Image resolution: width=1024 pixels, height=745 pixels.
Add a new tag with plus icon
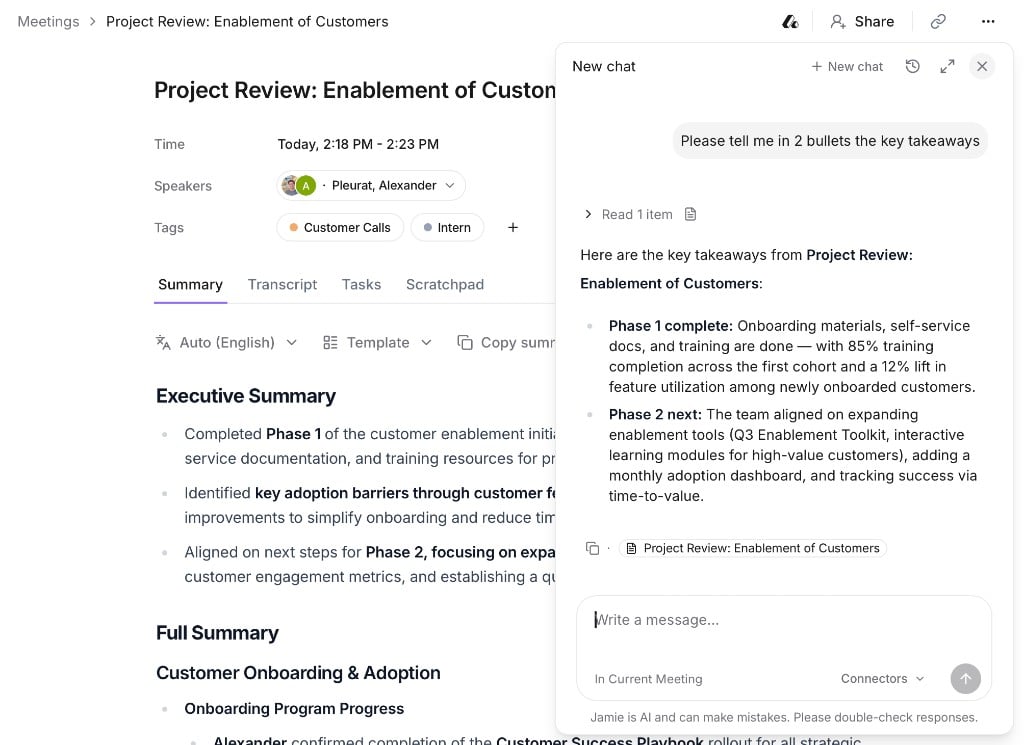coord(513,227)
